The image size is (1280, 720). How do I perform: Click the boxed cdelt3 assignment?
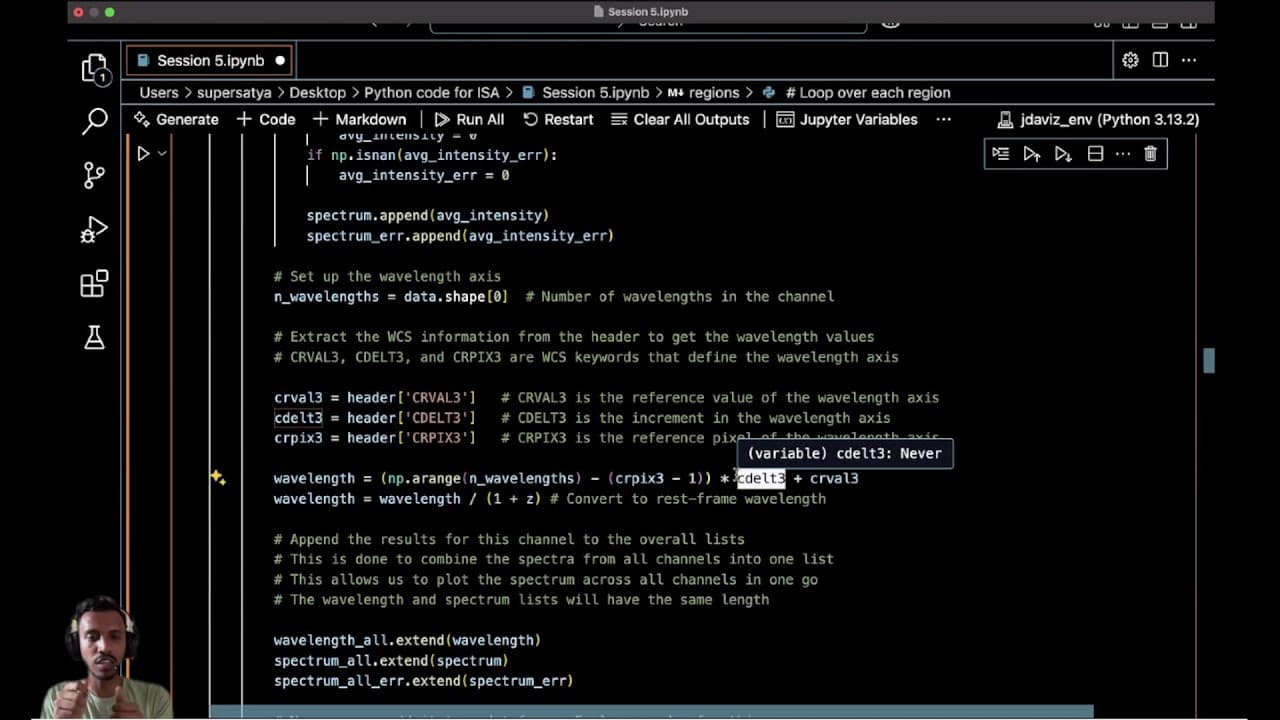(x=298, y=418)
